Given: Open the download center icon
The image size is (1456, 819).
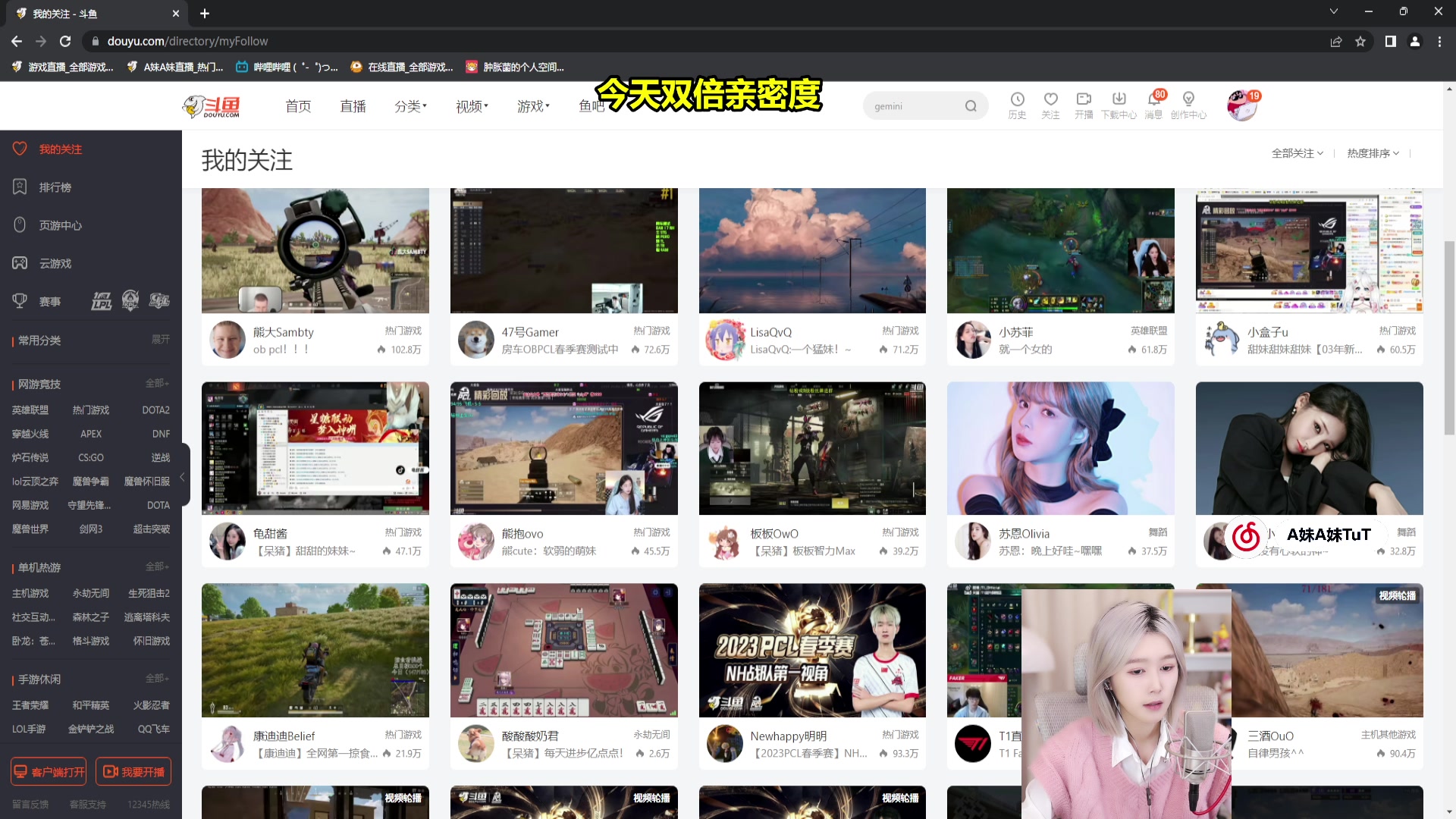Looking at the screenshot, I should (1119, 99).
